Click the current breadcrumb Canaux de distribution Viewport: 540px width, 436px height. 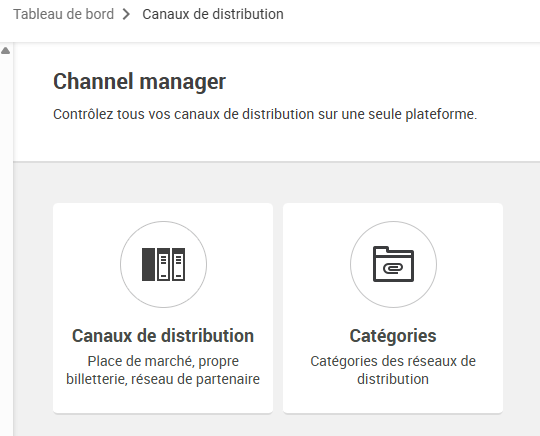pyautogui.click(x=213, y=14)
